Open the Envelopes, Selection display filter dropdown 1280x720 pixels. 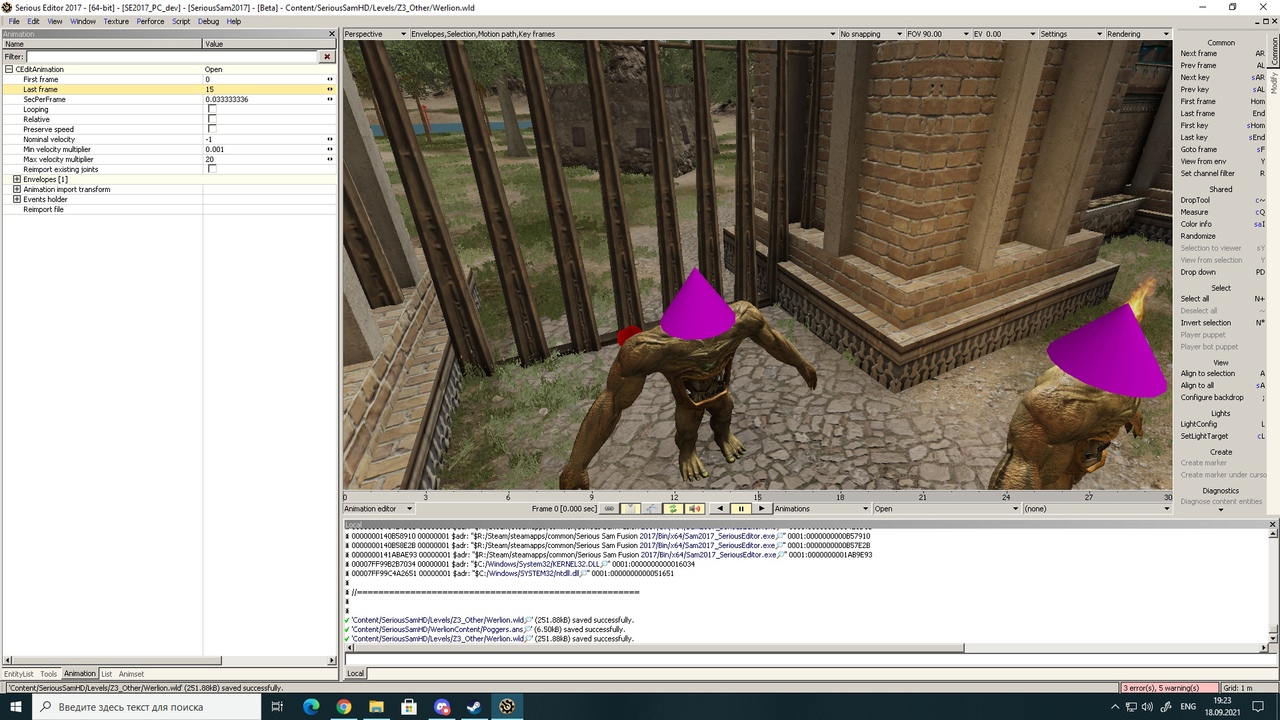[x=623, y=34]
